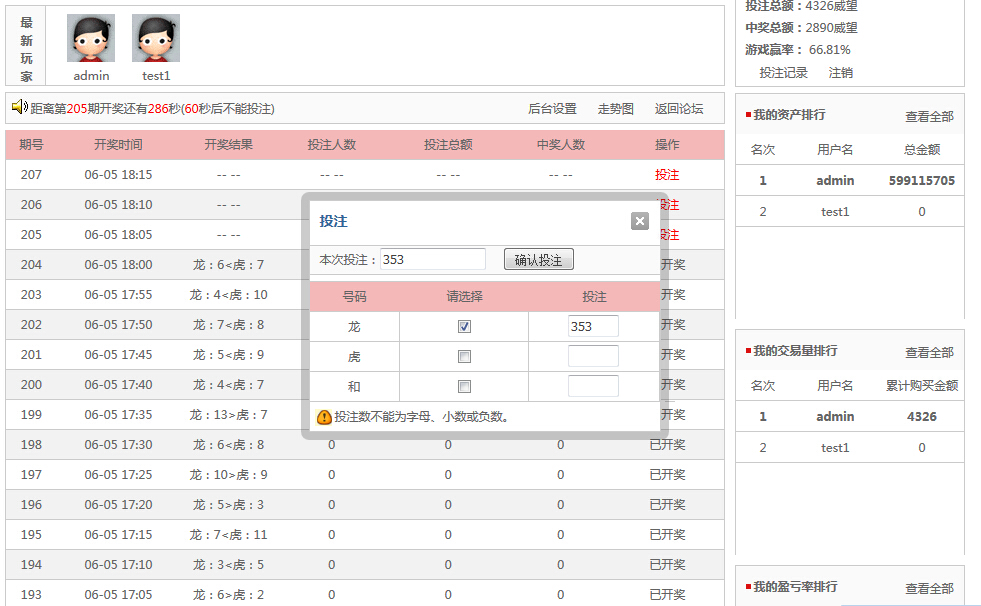View all in 我的交易量排行

(929, 353)
